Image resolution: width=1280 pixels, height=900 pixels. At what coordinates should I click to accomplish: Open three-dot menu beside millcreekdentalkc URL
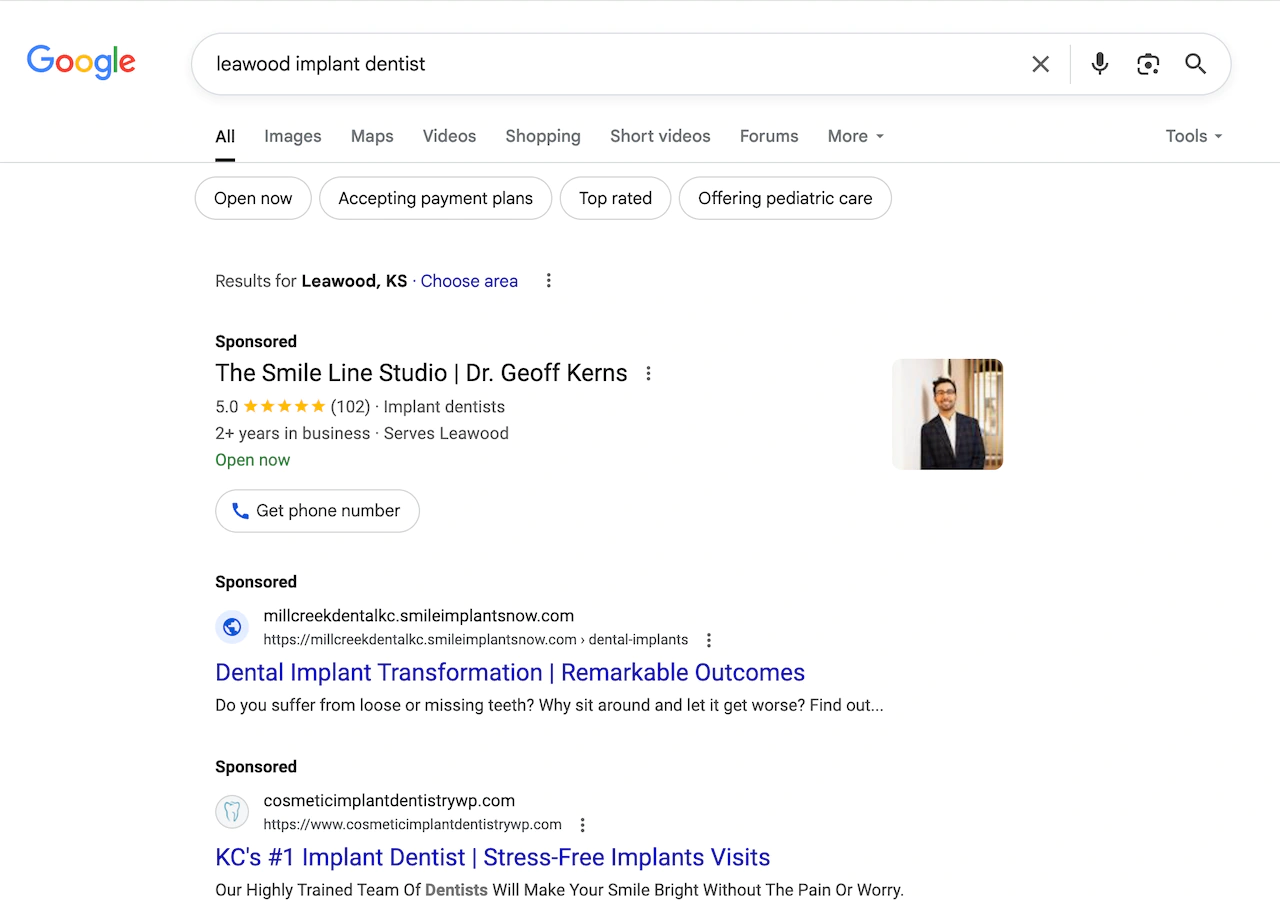pos(709,640)
